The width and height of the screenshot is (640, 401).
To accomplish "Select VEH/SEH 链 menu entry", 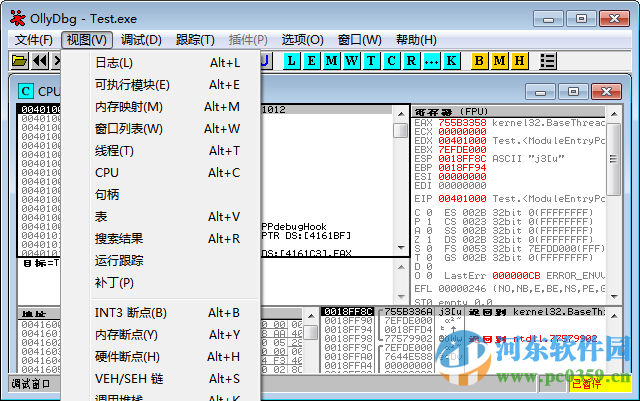I will pyautogui.click(x=160, y=379).
